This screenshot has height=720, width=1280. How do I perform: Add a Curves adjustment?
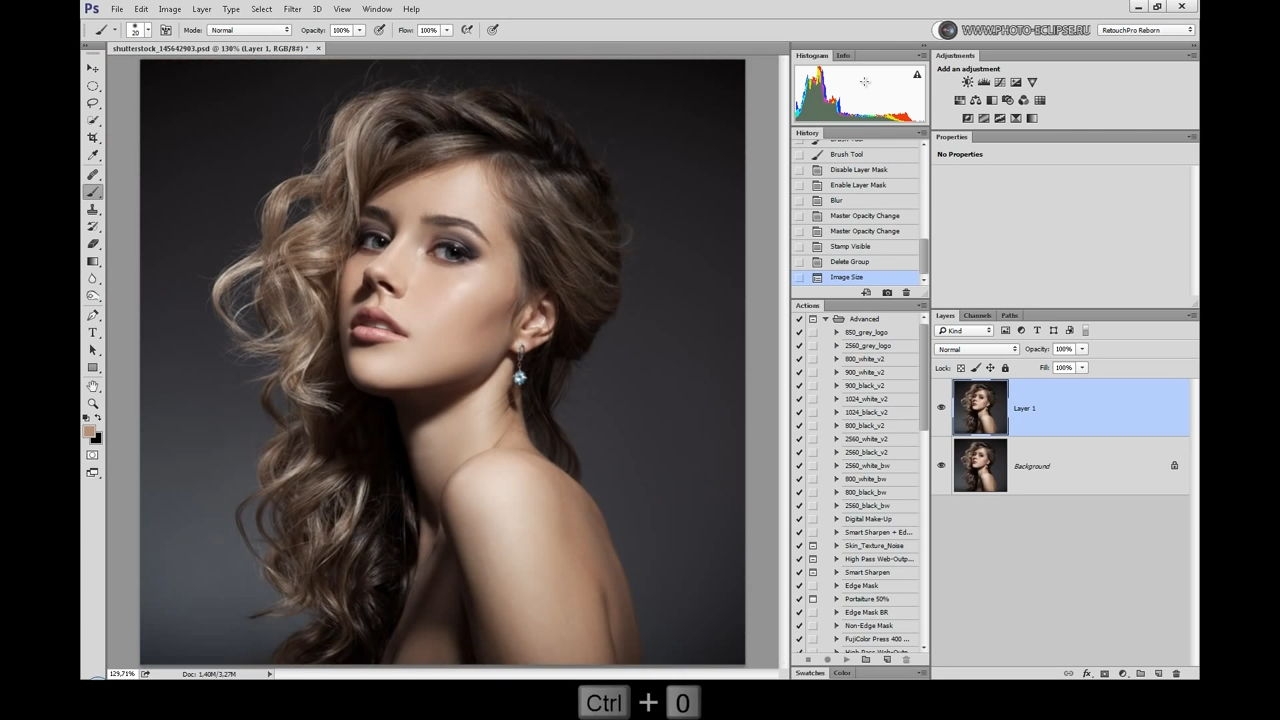[x=1000, y=82]
